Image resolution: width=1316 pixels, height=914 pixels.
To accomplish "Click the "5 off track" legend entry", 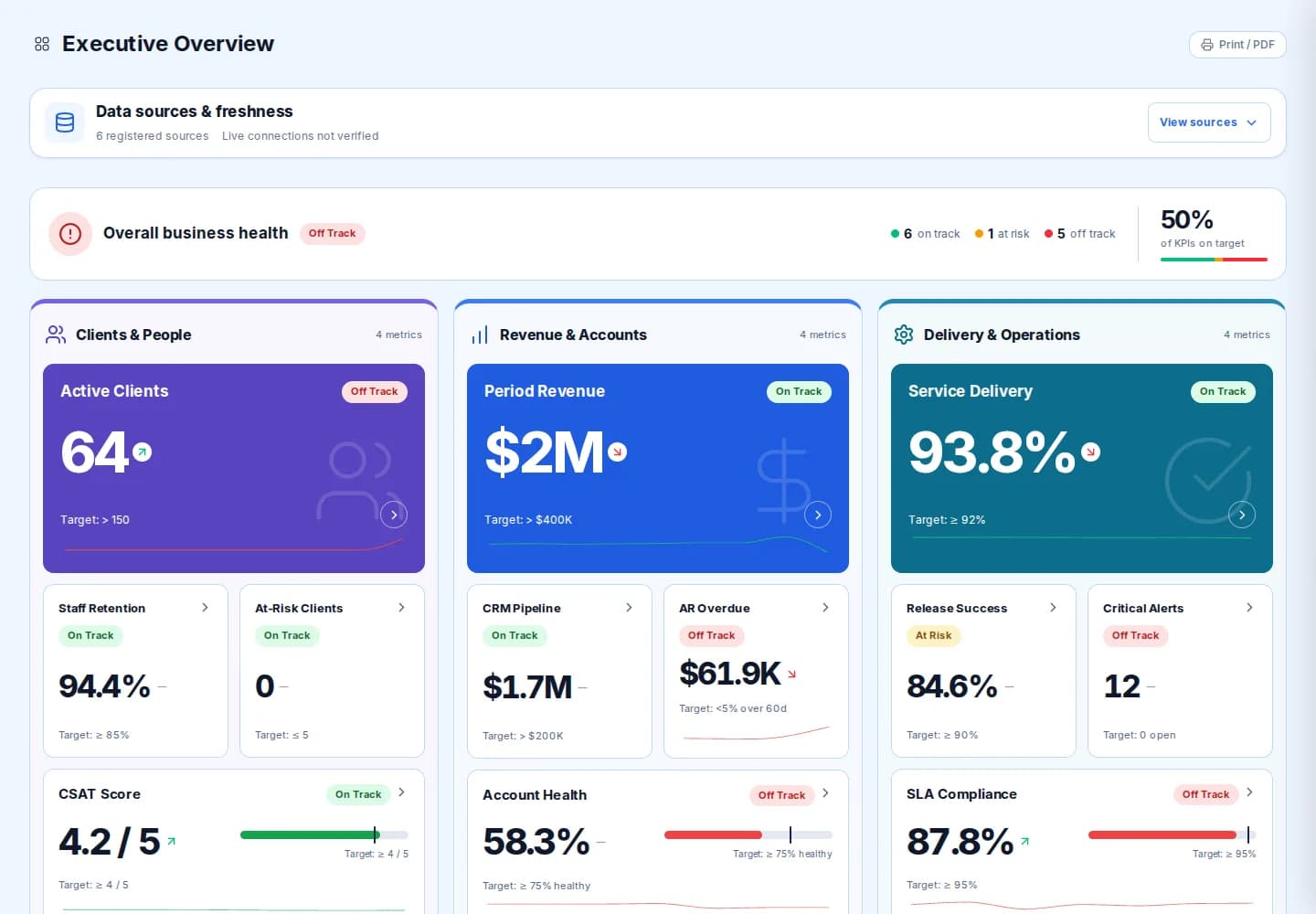I will point(1079,234).
